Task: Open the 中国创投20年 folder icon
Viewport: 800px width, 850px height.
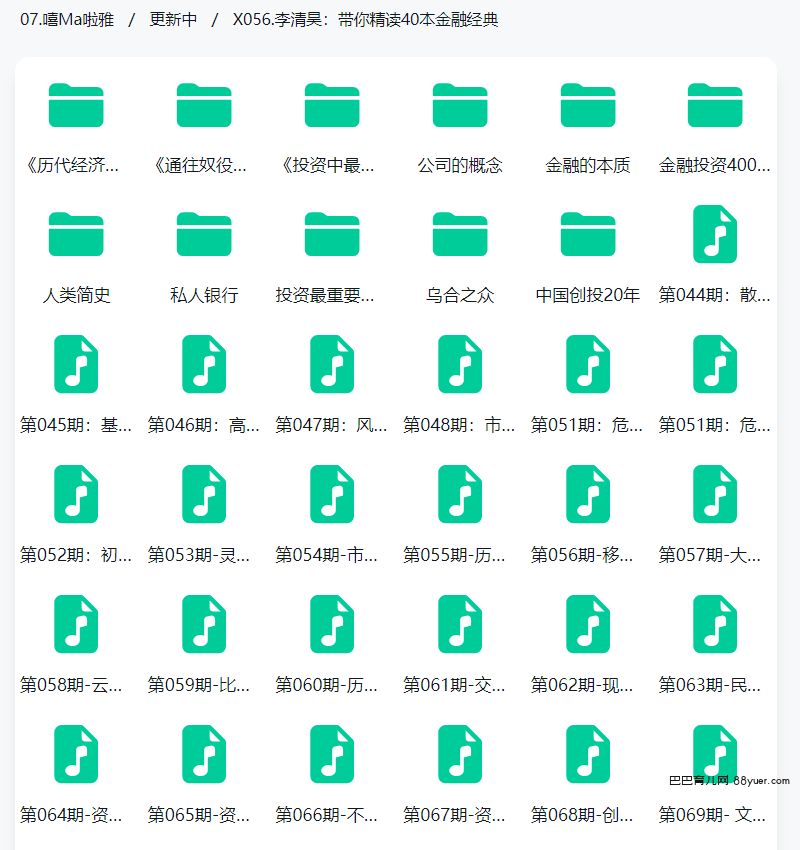Action: point(588,234)
